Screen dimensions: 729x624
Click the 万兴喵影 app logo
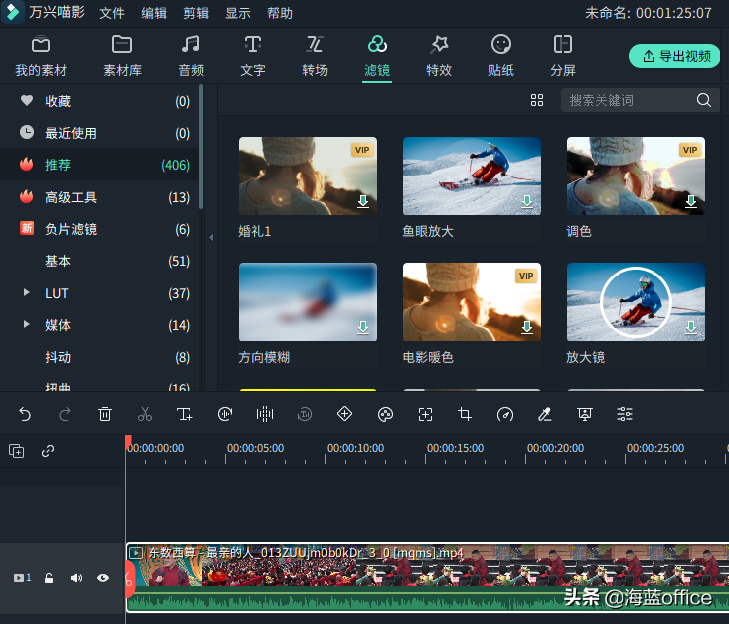pos(13,13)
